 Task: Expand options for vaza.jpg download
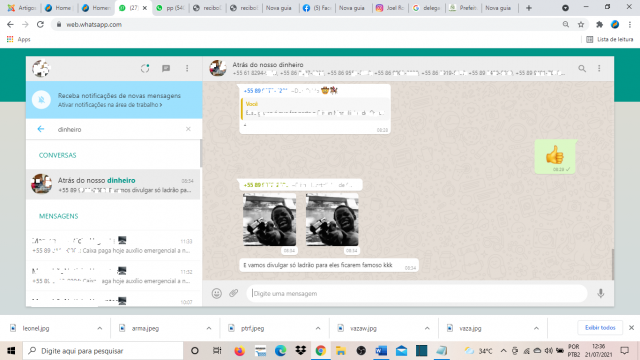point(536,328)
